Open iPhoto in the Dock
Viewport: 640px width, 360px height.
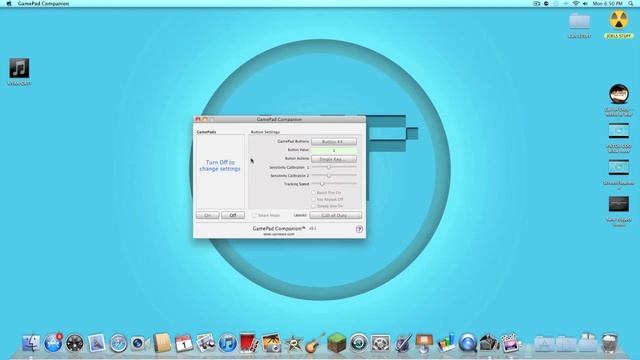pyautogui.click(x=271, y=343)
